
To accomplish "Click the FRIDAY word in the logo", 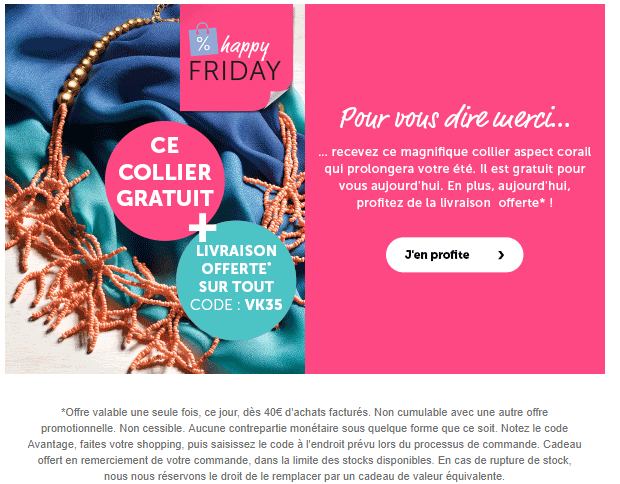I will point(235,71).
